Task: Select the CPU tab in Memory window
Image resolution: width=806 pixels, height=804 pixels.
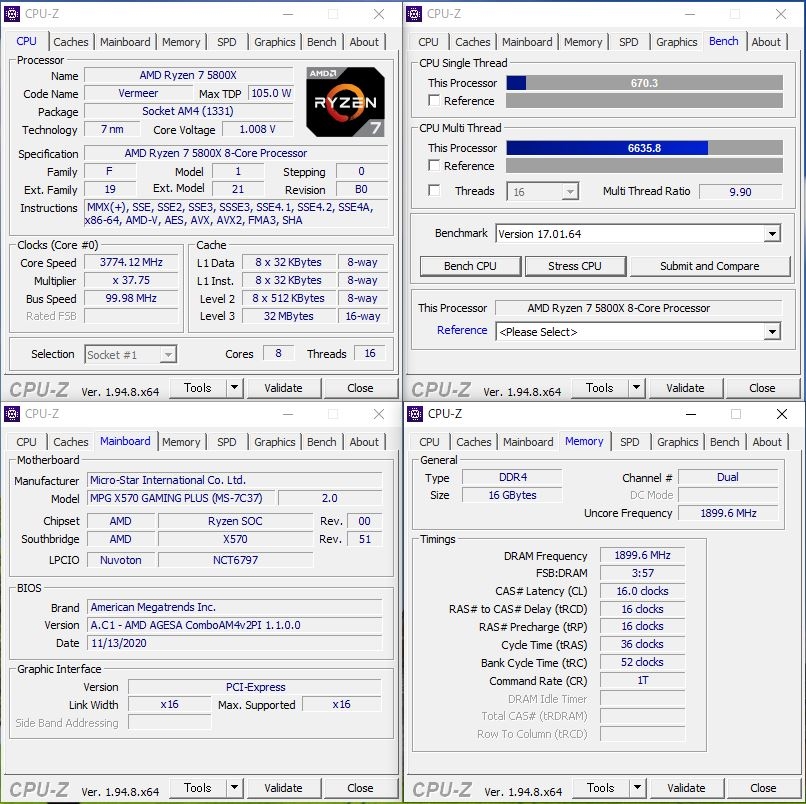Action: [429, 442]
